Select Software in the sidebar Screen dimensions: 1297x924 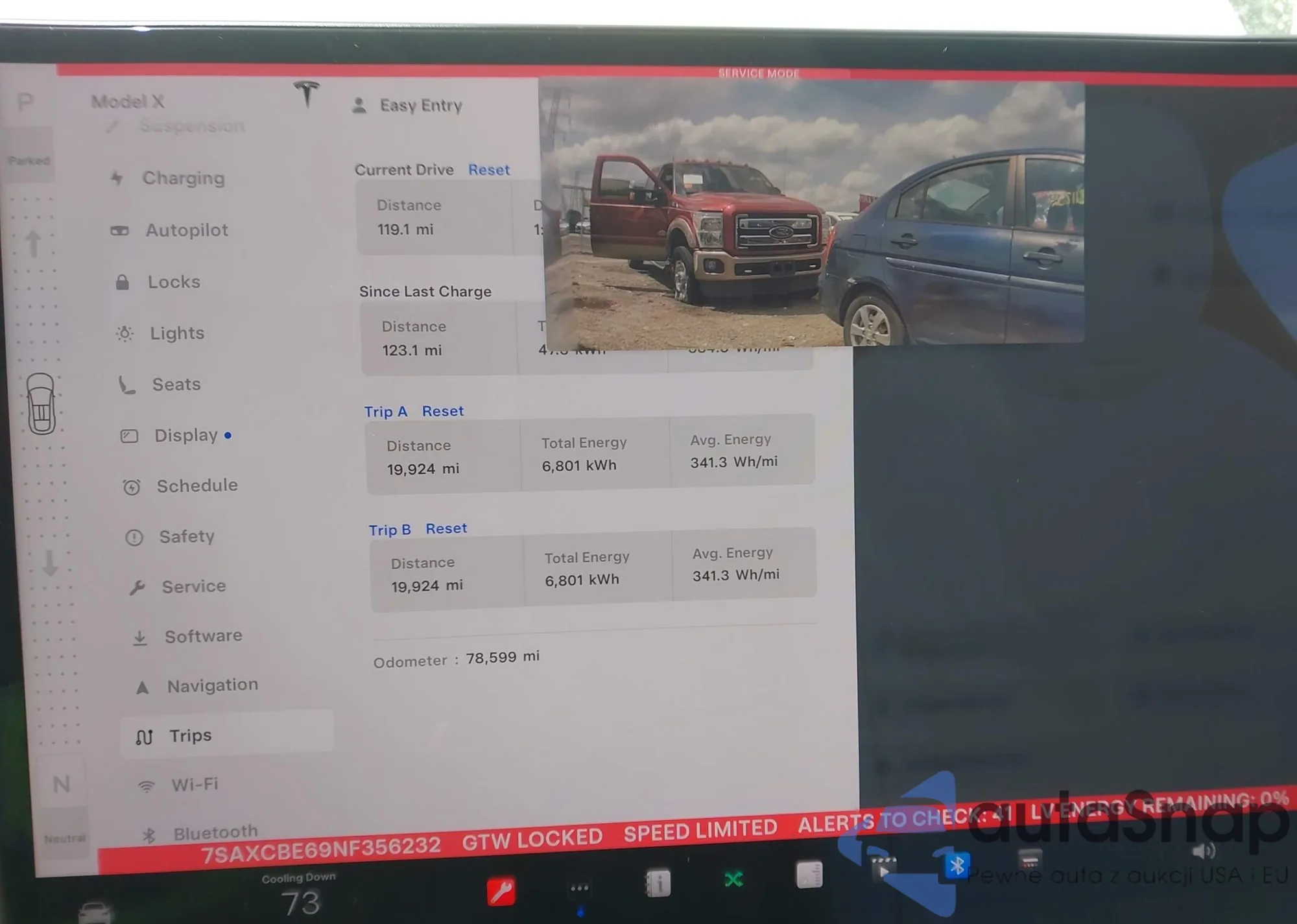[x=203, y=636]
